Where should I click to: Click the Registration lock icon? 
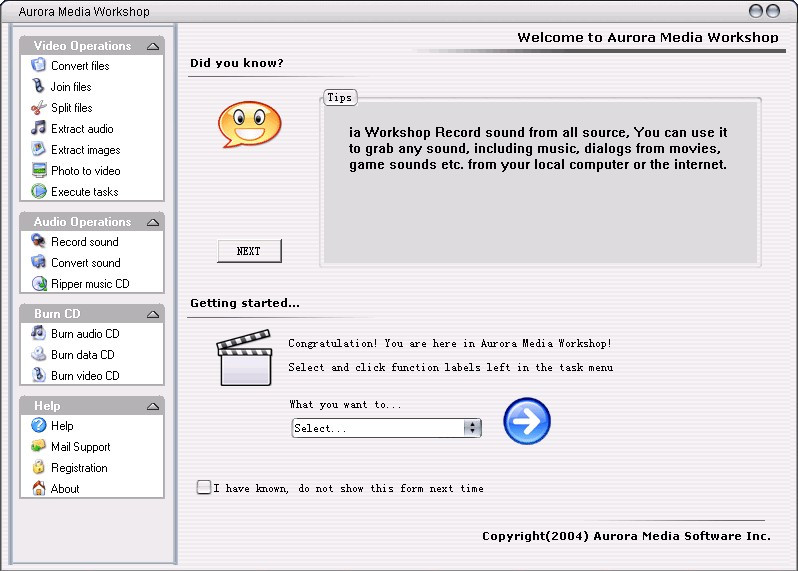tap(38, 467)
